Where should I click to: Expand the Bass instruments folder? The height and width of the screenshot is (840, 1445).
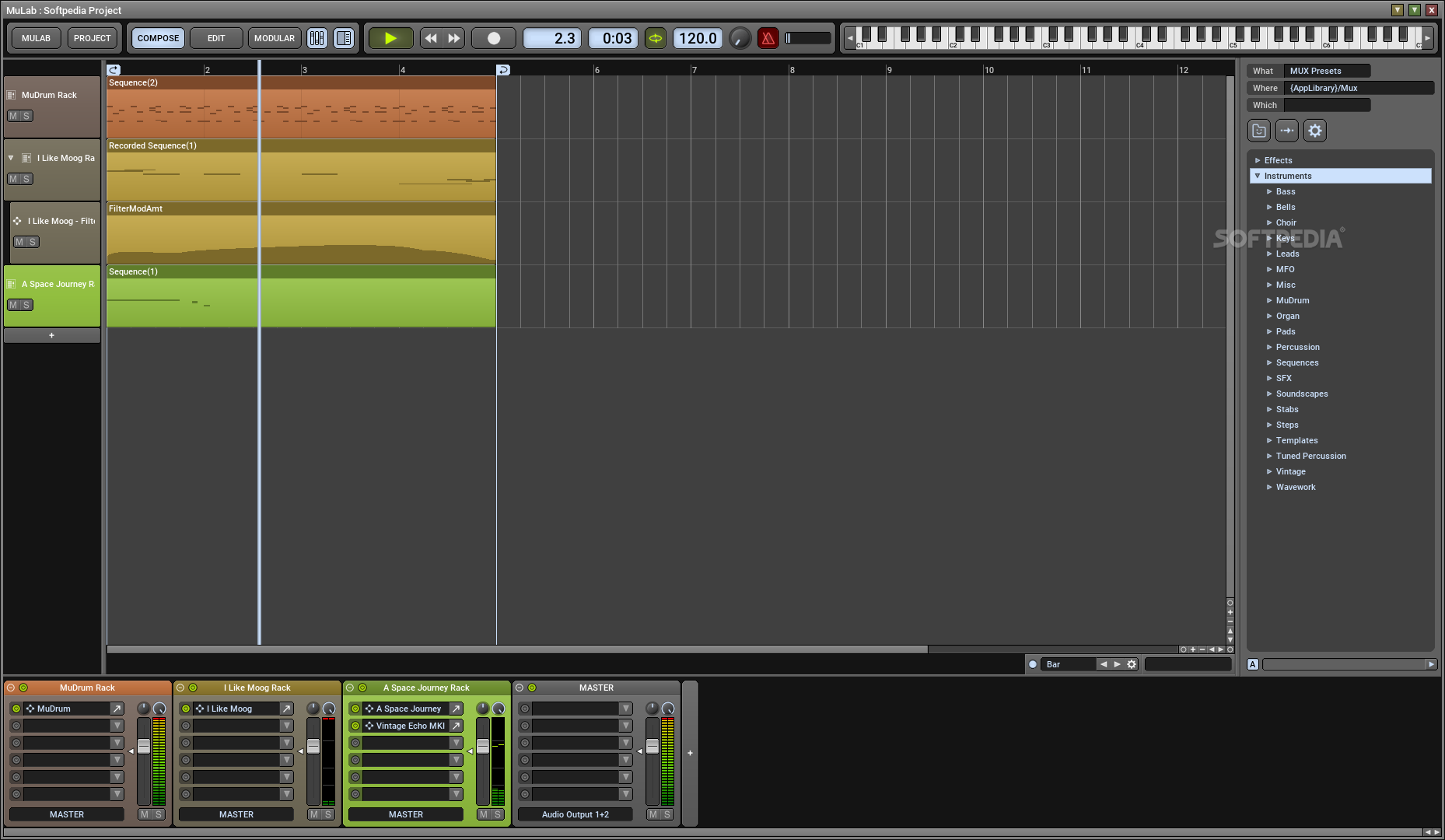[x=1269, y=191]
